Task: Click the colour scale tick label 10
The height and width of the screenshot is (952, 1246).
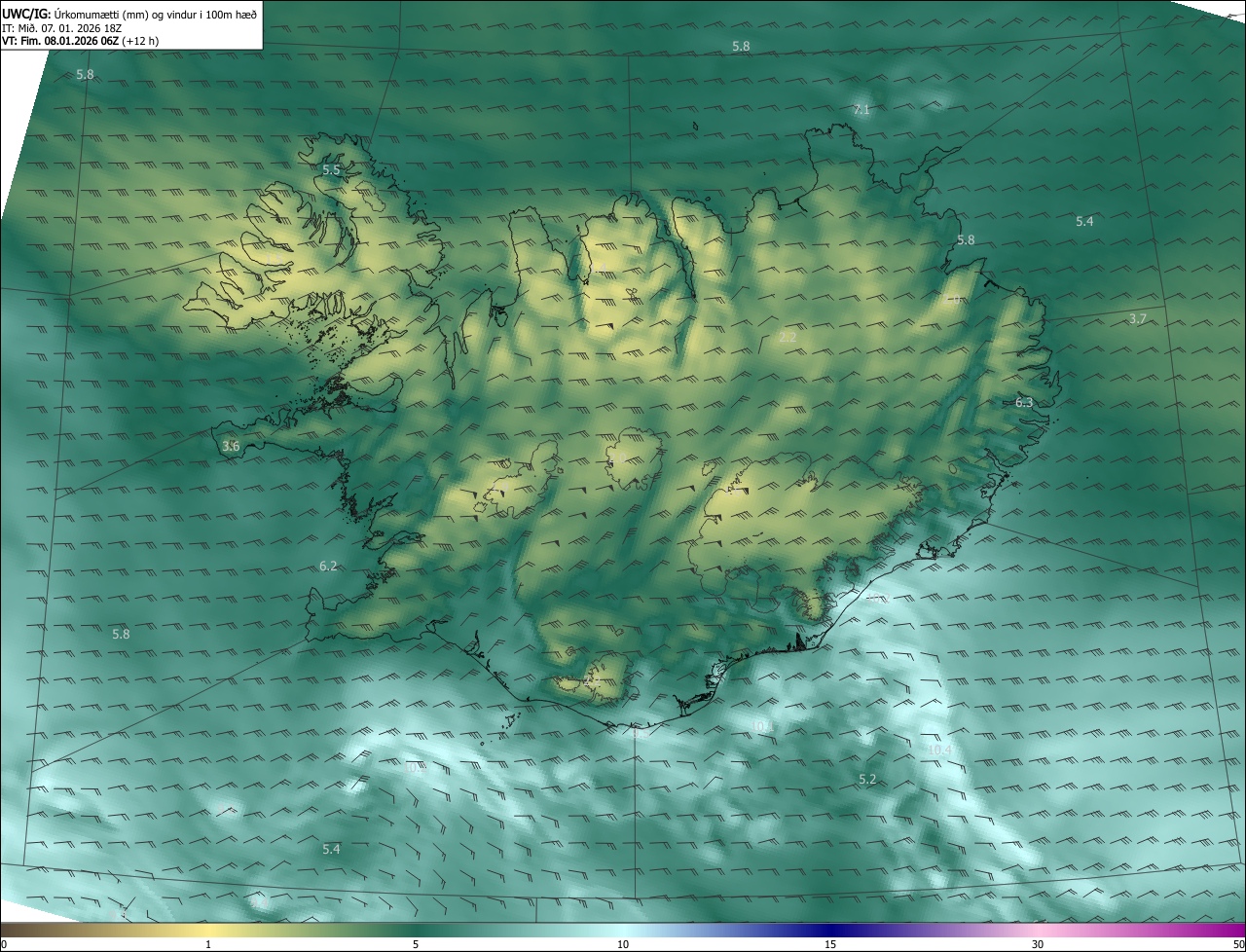Action: point(623,944)
